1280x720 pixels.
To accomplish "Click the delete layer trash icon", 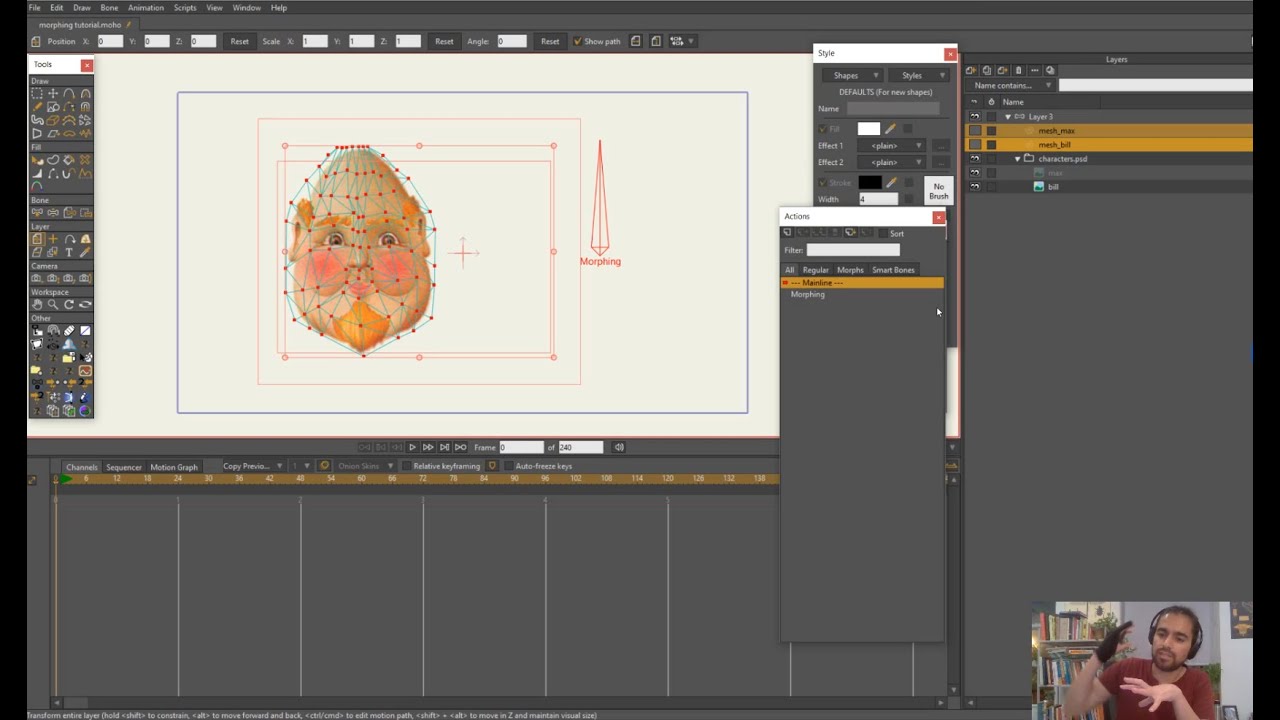I will [x=1018, y=70].
